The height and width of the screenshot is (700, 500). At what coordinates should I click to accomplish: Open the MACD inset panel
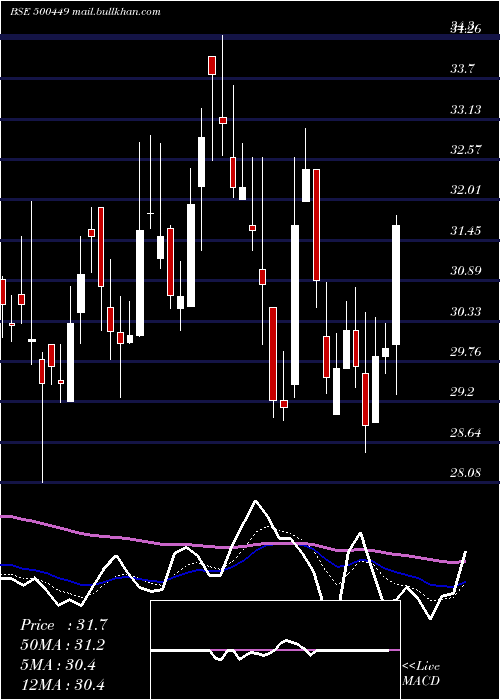275,650
